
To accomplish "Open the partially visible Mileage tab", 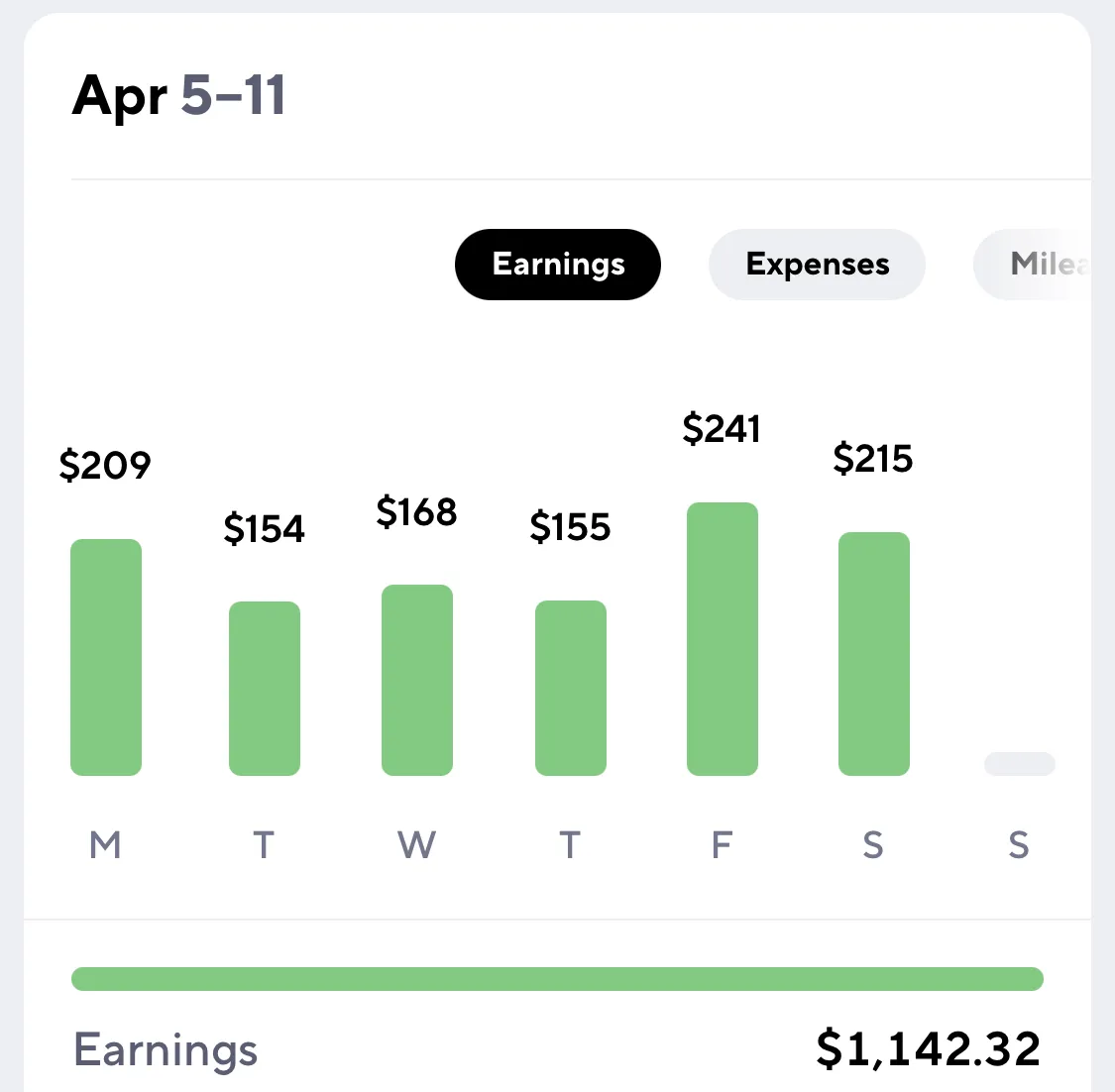I will [1032, 265].
